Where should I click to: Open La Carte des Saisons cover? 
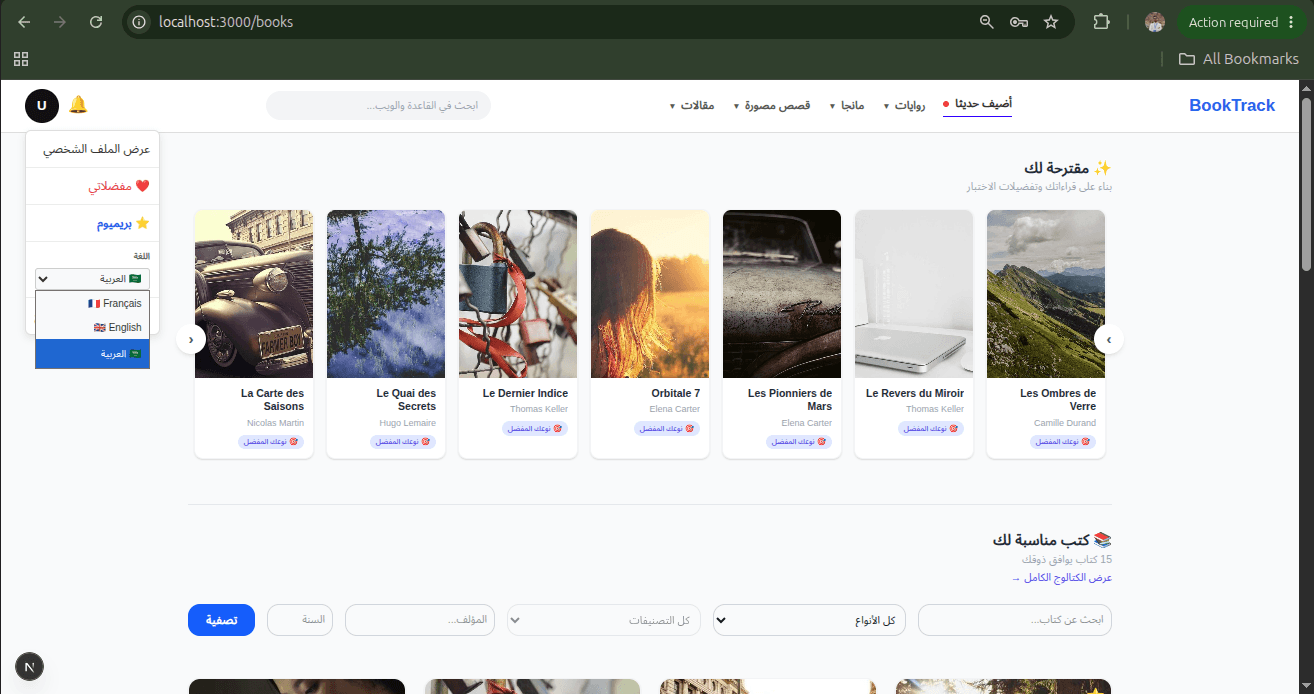254,294
